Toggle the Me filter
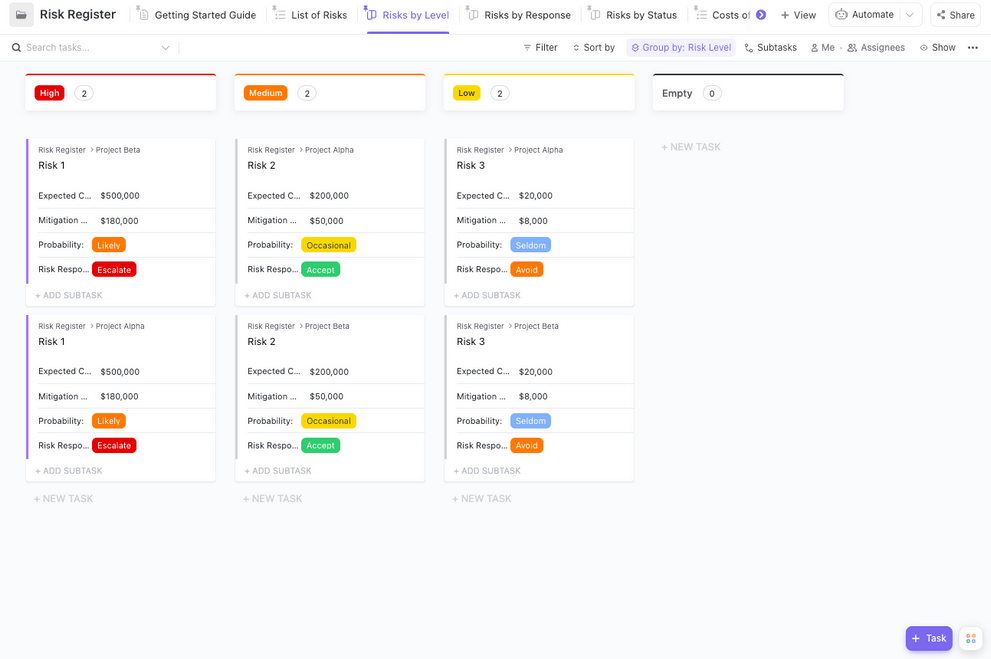 (822, 47)
